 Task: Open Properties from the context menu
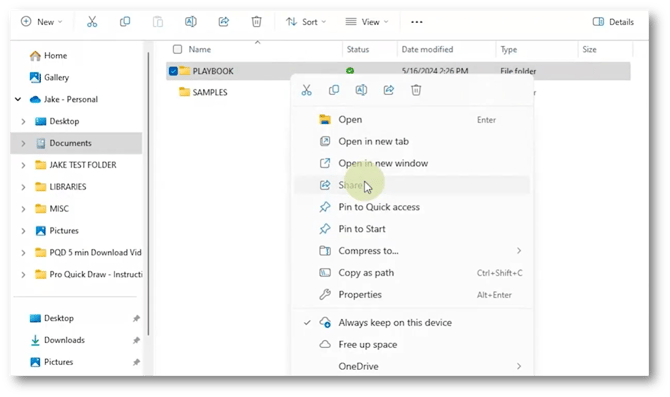pos(412,294)
